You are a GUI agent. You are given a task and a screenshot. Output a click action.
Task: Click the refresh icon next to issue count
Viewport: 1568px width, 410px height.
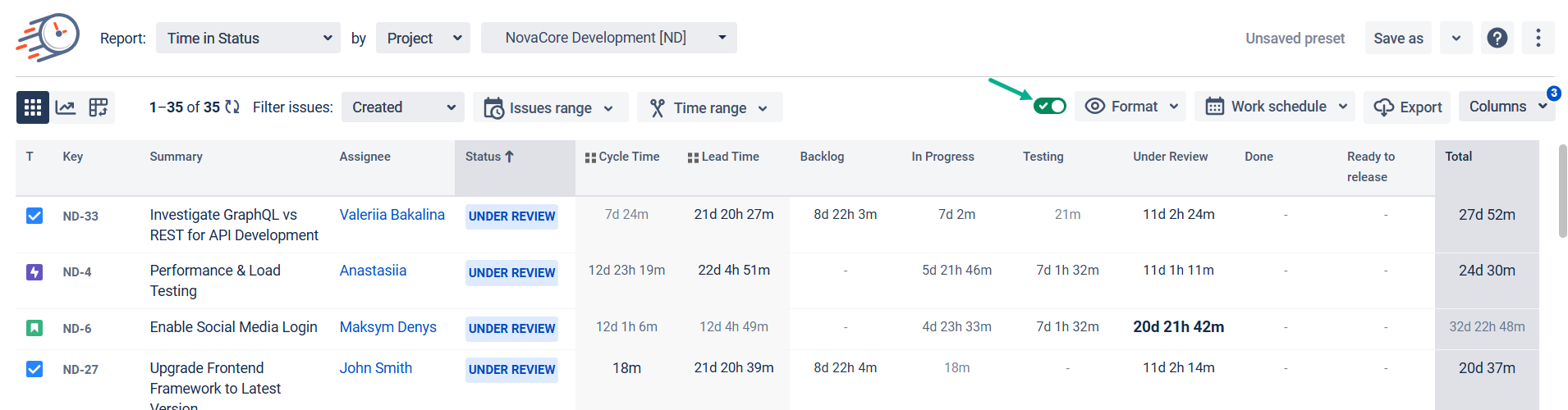coord(232,107)
